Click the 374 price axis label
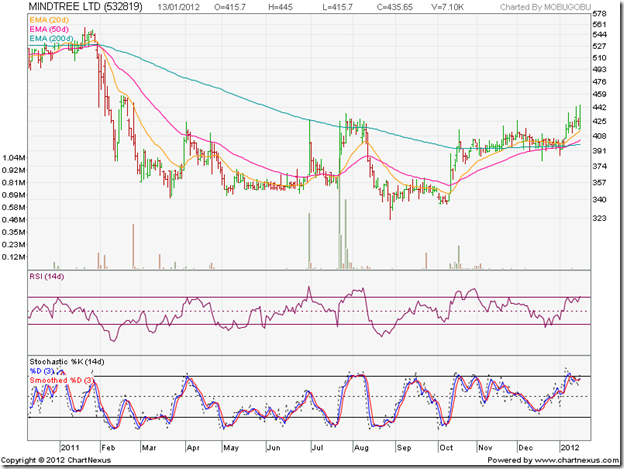 [599, 166]
